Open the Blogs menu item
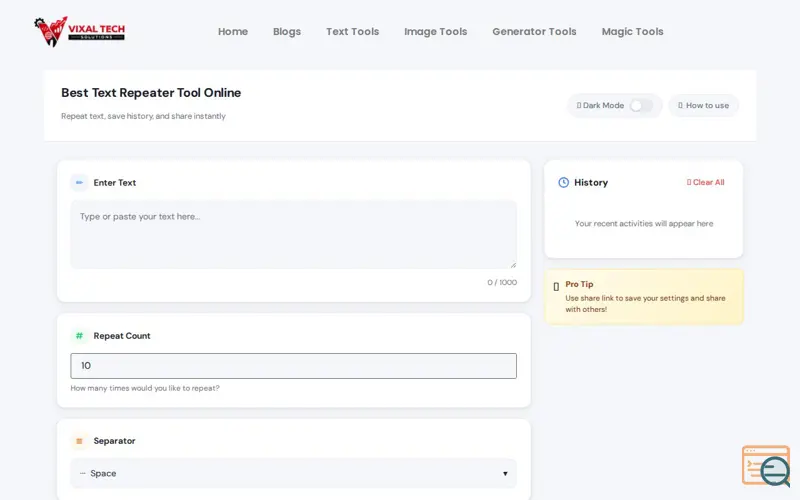800x500 pixels. pos(287,32)
